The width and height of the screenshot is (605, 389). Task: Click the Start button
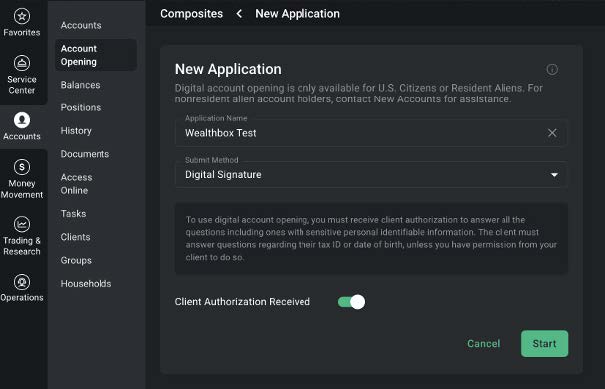(544, 343)
